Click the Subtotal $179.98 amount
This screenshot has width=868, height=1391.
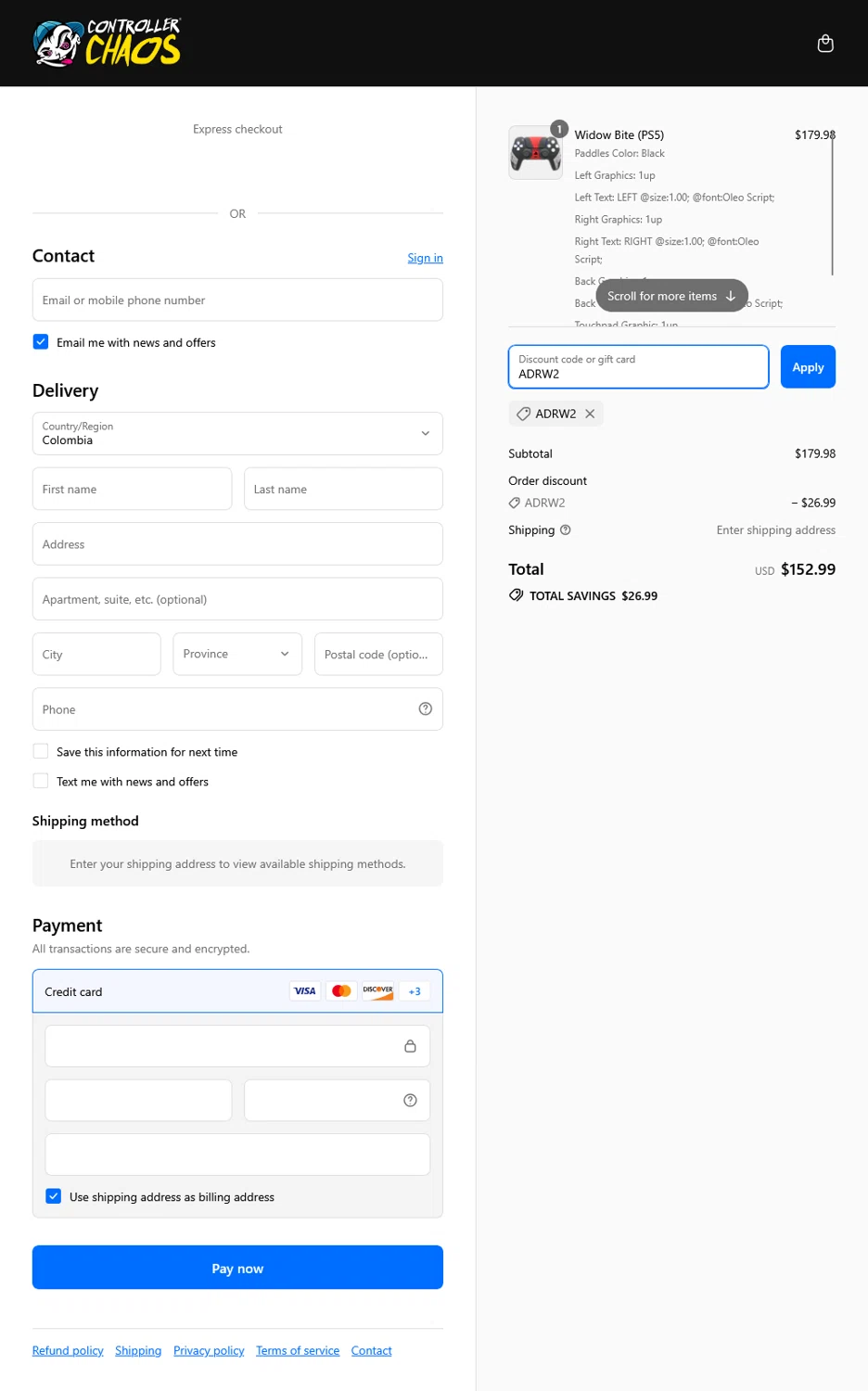(x=815, y=453)
